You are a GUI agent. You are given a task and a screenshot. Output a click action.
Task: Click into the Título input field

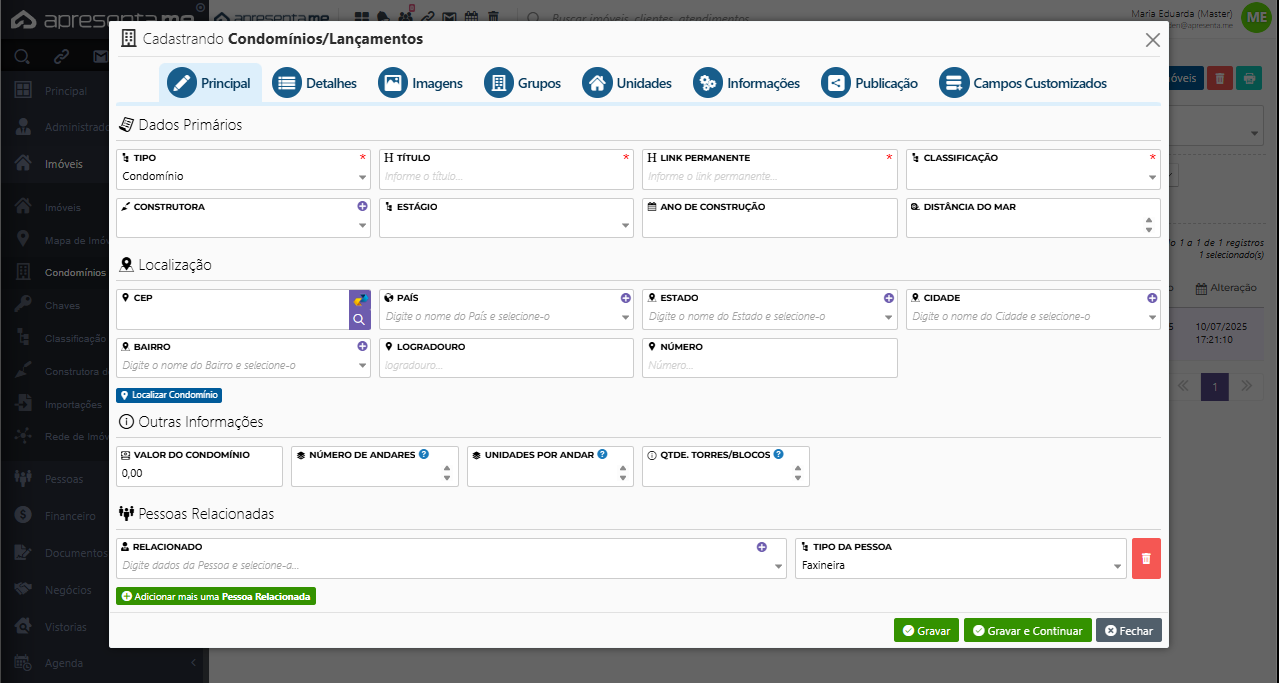[x=505, y=177]
